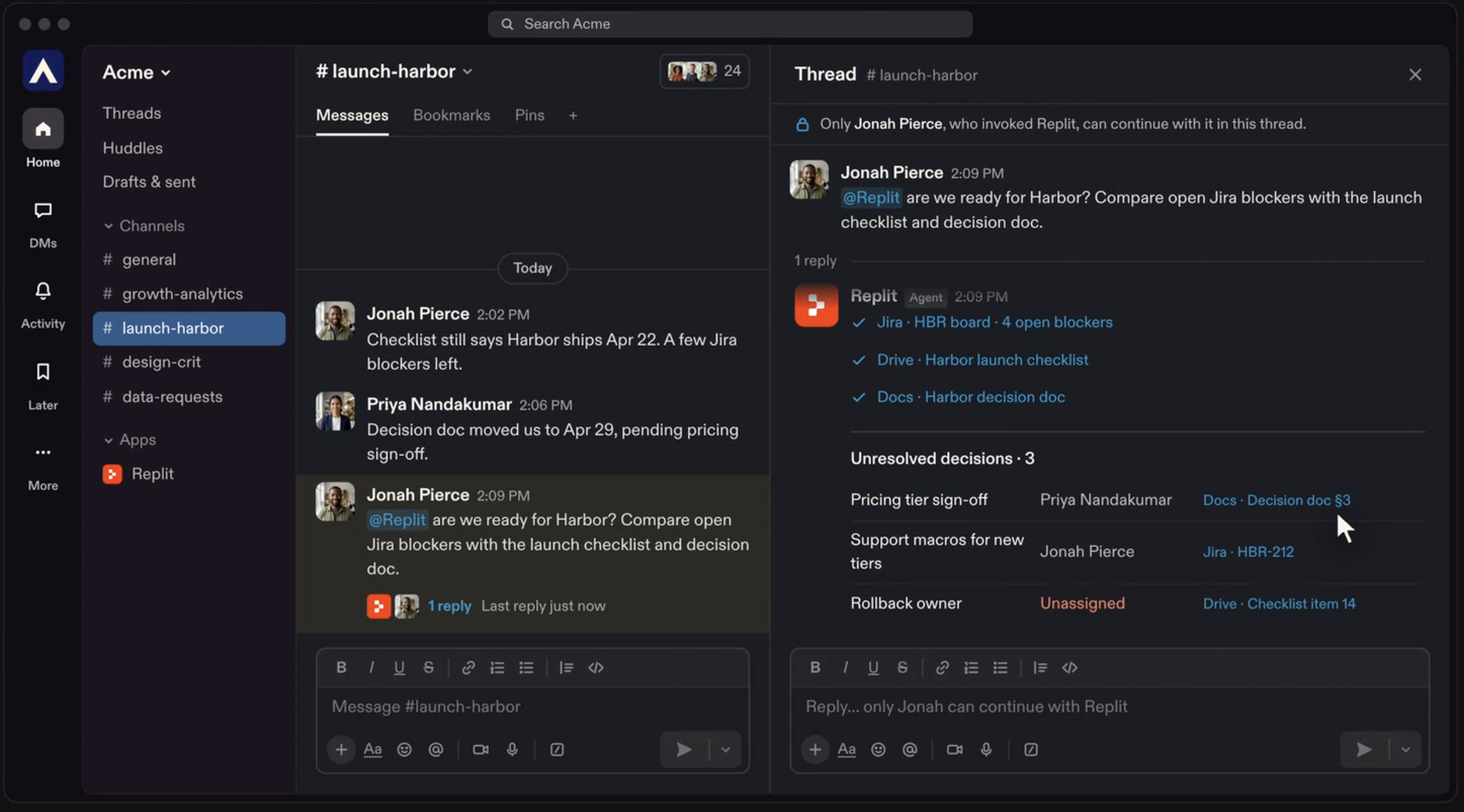
Task: Add a new tab with plus
Action: pos(573,115)
